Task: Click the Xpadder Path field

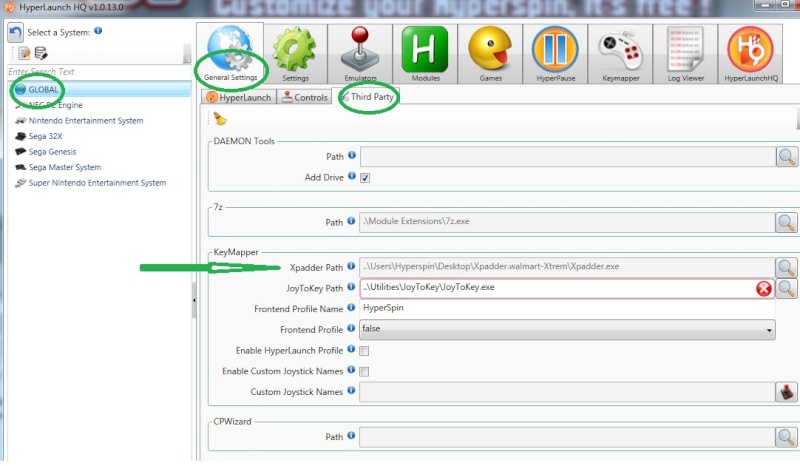Action: (567, 267)
